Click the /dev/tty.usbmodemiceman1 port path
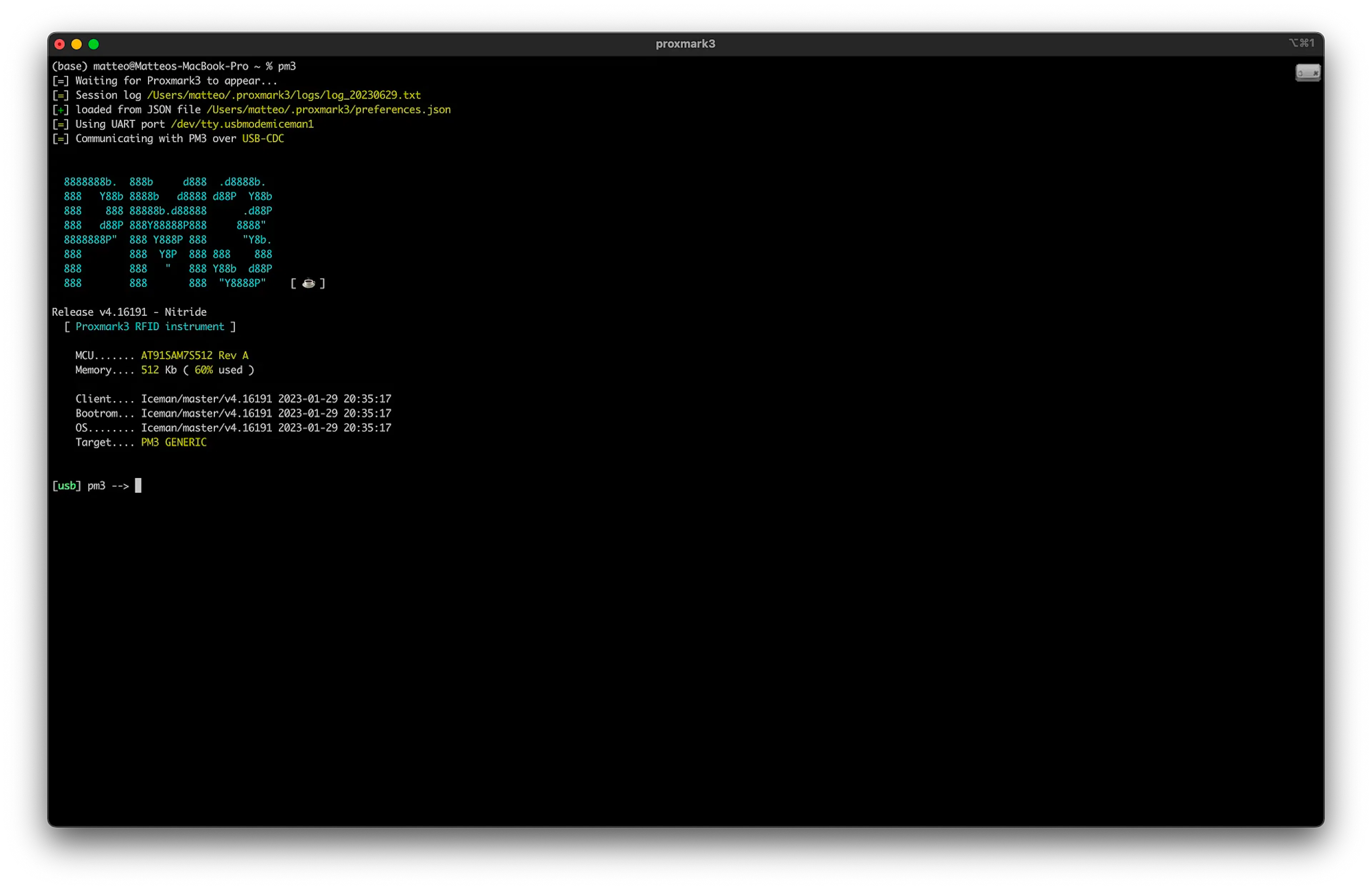Viewport: 1372px width, 890px height. (x=242, y=124)
